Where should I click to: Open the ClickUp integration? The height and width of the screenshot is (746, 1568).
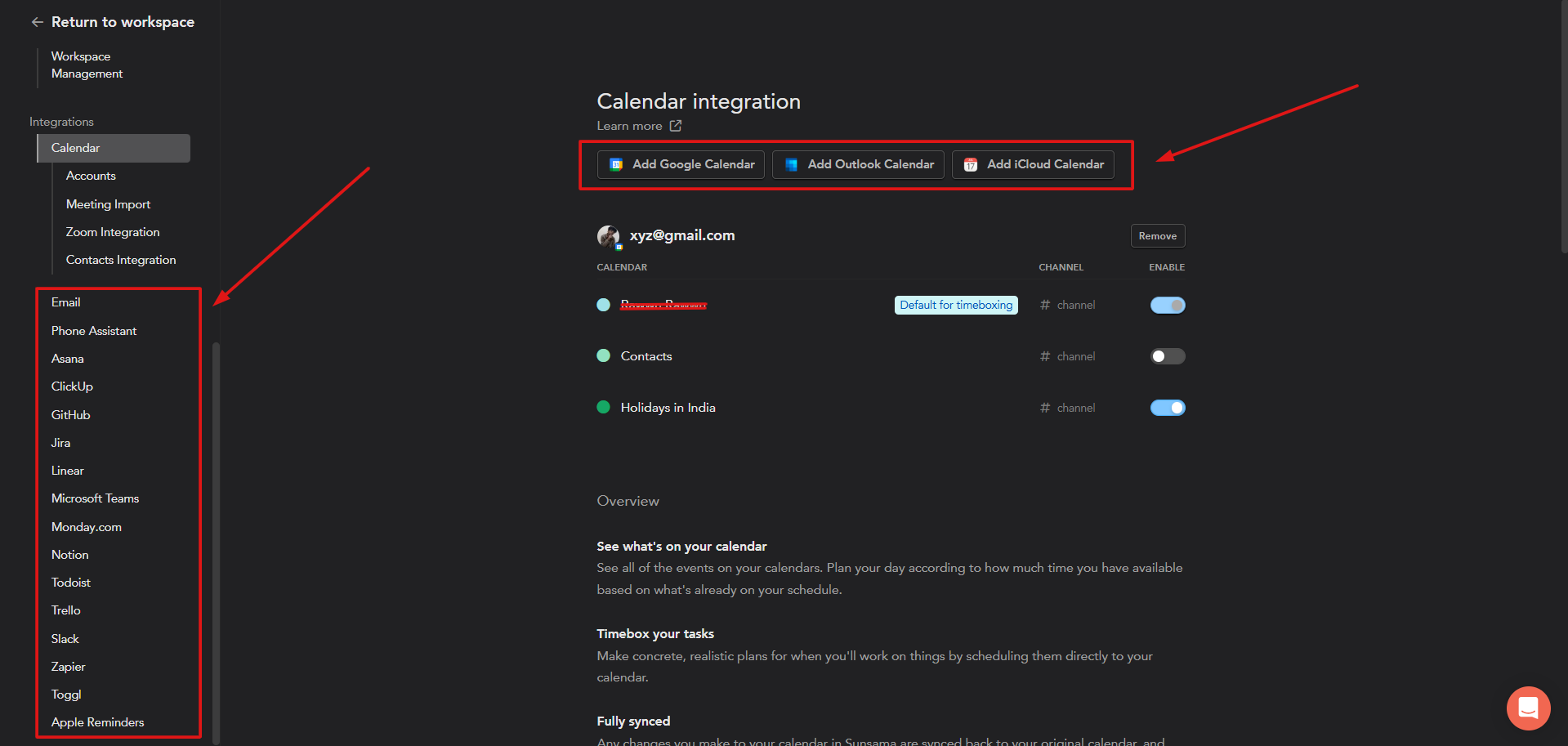click(72, 386)
